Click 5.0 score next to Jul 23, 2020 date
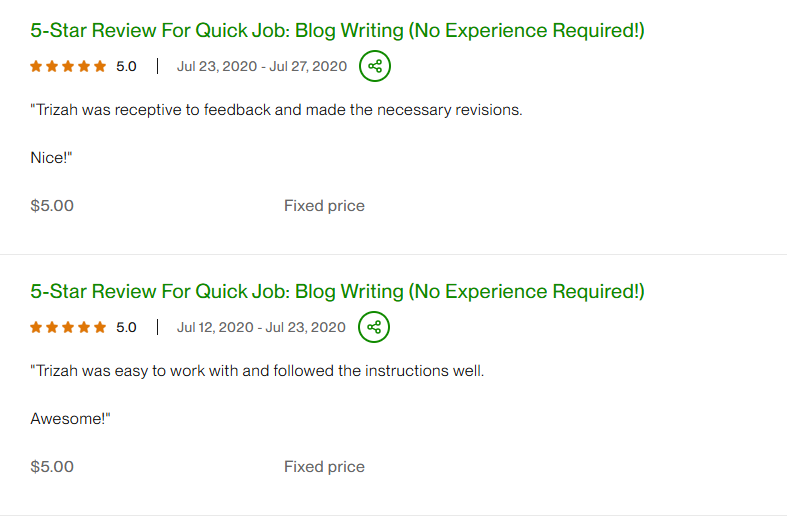The image size is (787, 522). (x=126, y=67)
